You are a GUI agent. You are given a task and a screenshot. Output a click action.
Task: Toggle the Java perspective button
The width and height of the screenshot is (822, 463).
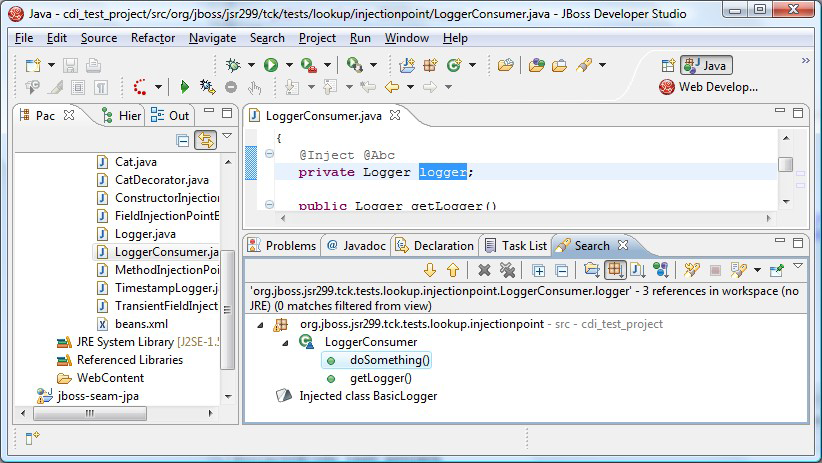point(706,66)
